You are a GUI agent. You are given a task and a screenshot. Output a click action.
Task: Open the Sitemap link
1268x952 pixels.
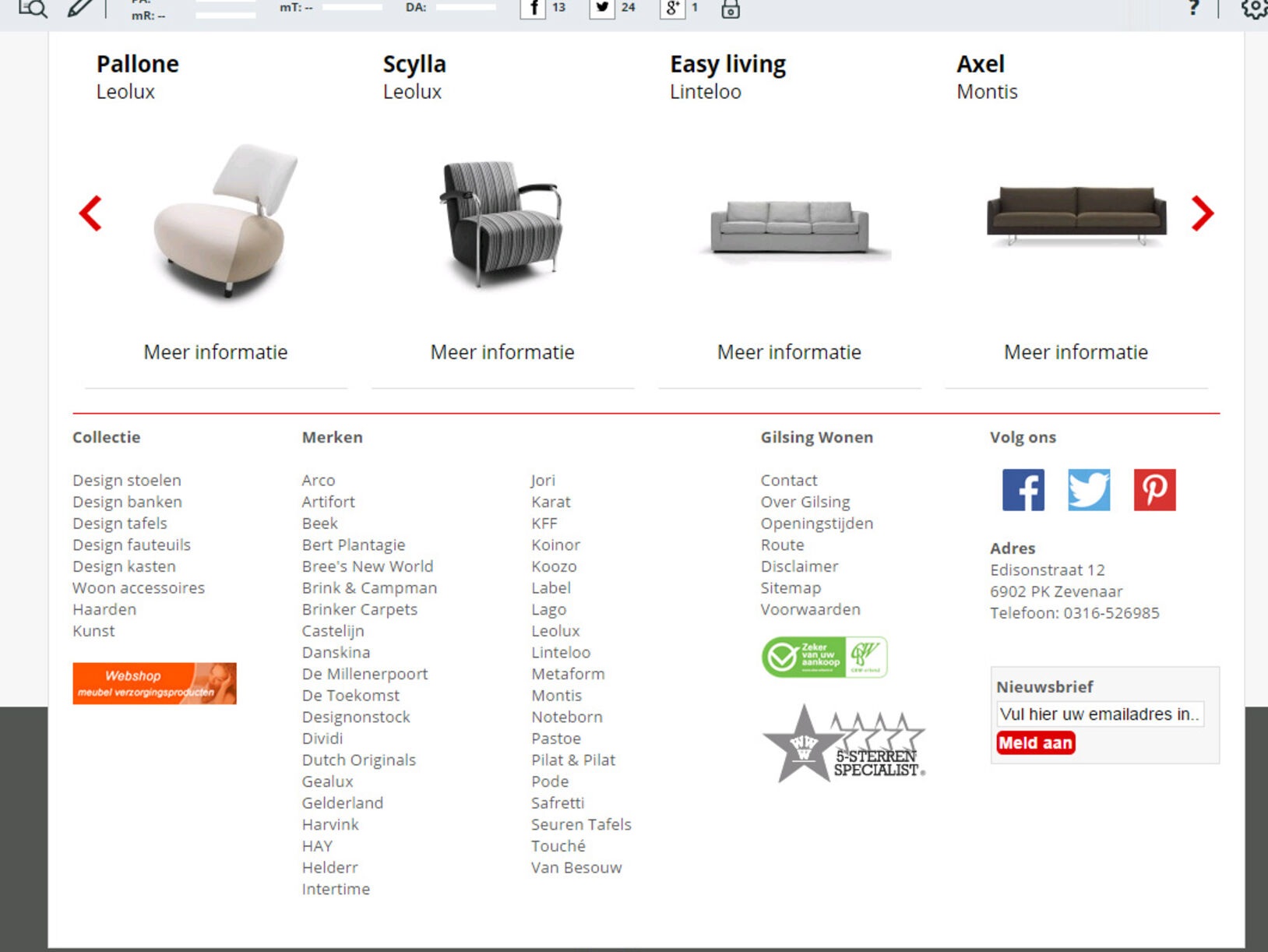click(791, 587)
